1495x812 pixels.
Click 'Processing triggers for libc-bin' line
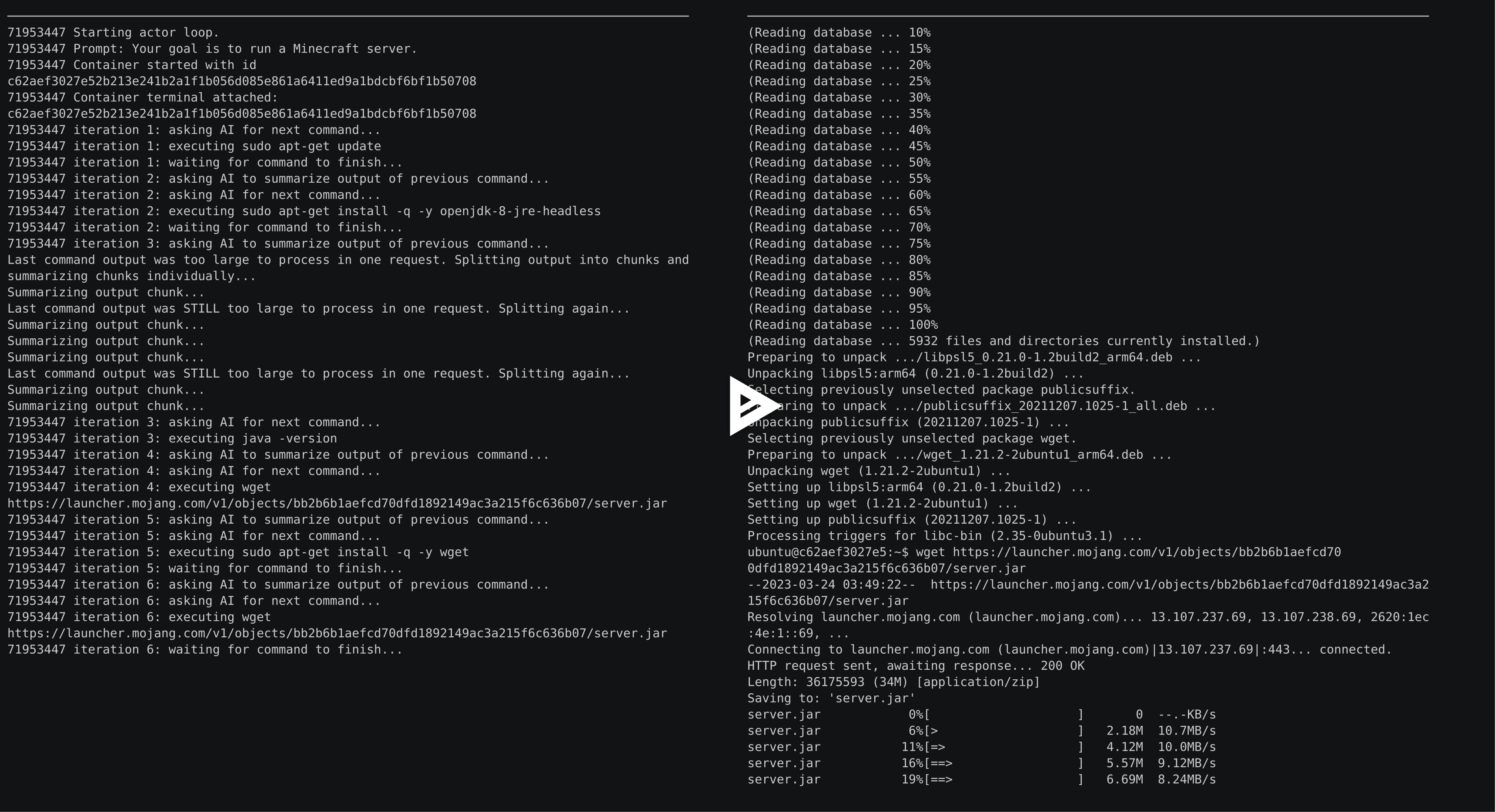[x=945, y=536]
